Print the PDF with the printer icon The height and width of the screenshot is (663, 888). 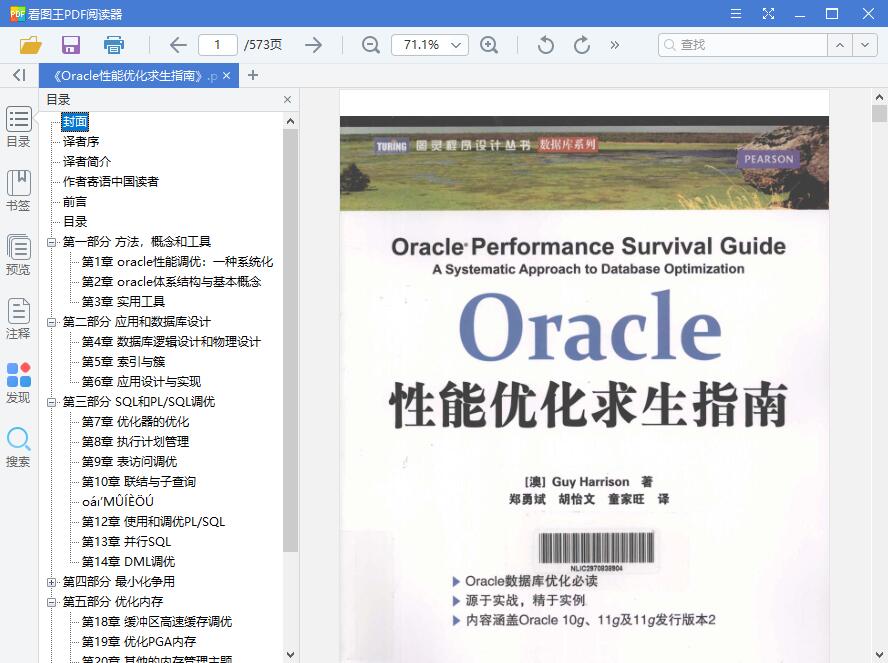[x=114, y=45]
